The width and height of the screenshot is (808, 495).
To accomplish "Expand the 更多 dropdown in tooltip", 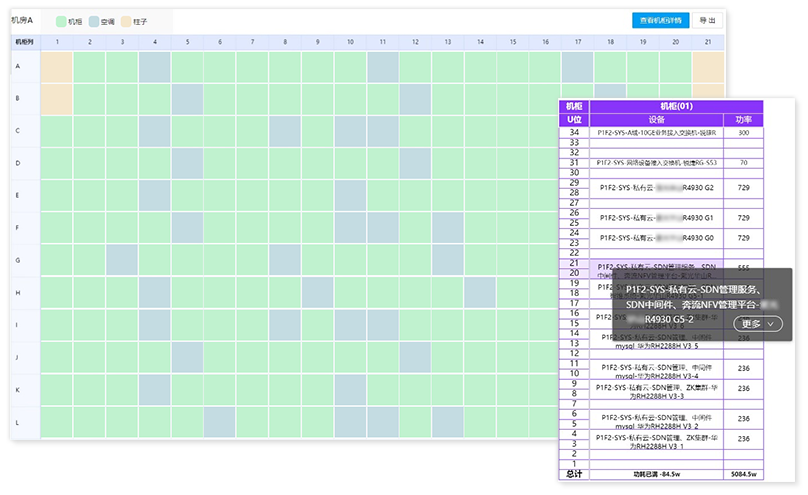I will point(756,324).
